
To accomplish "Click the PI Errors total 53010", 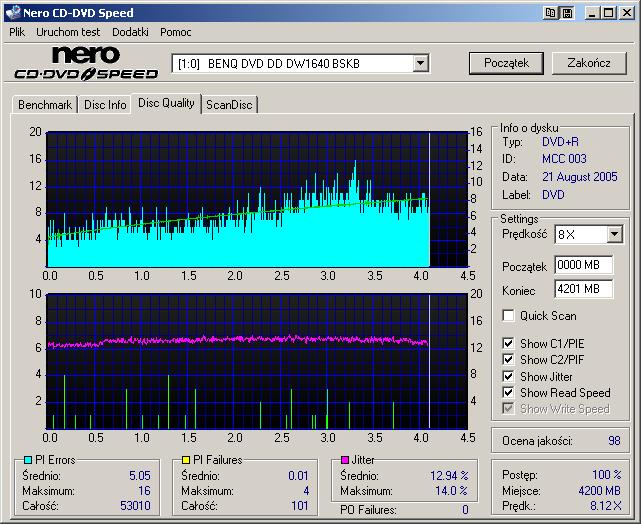I will [135, 506].
